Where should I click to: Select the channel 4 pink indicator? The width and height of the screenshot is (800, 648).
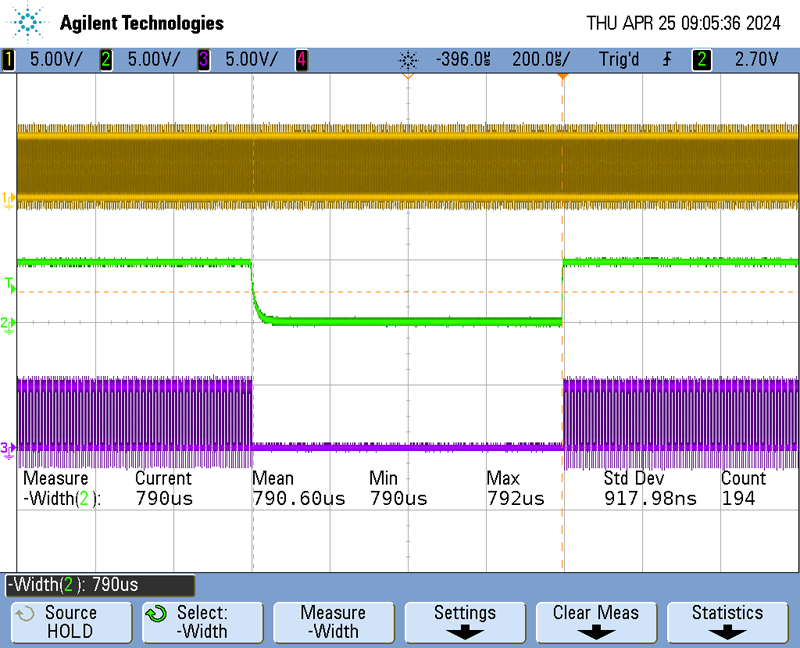301,60
